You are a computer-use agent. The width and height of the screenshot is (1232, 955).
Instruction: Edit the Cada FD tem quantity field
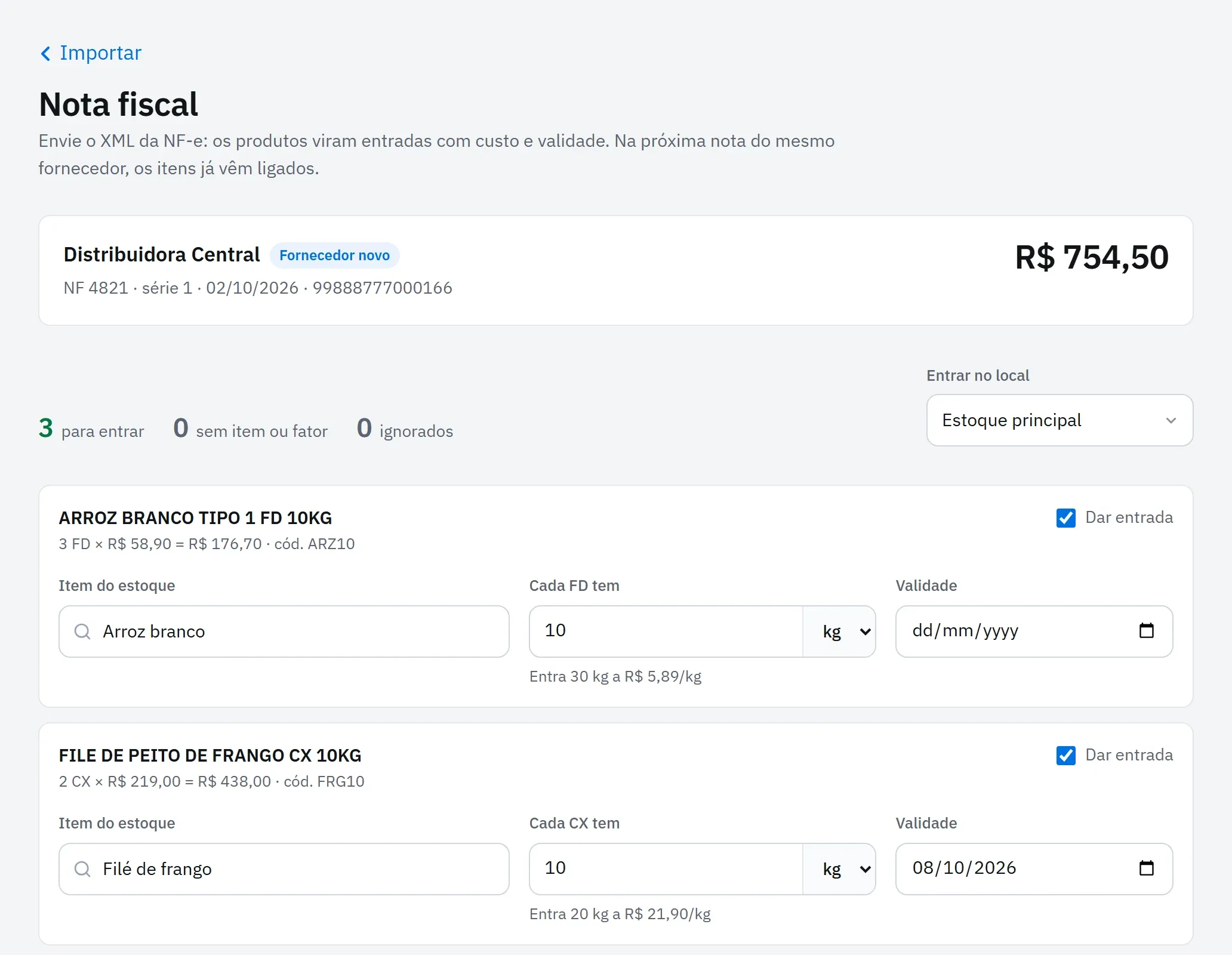(x=666, y=631)
